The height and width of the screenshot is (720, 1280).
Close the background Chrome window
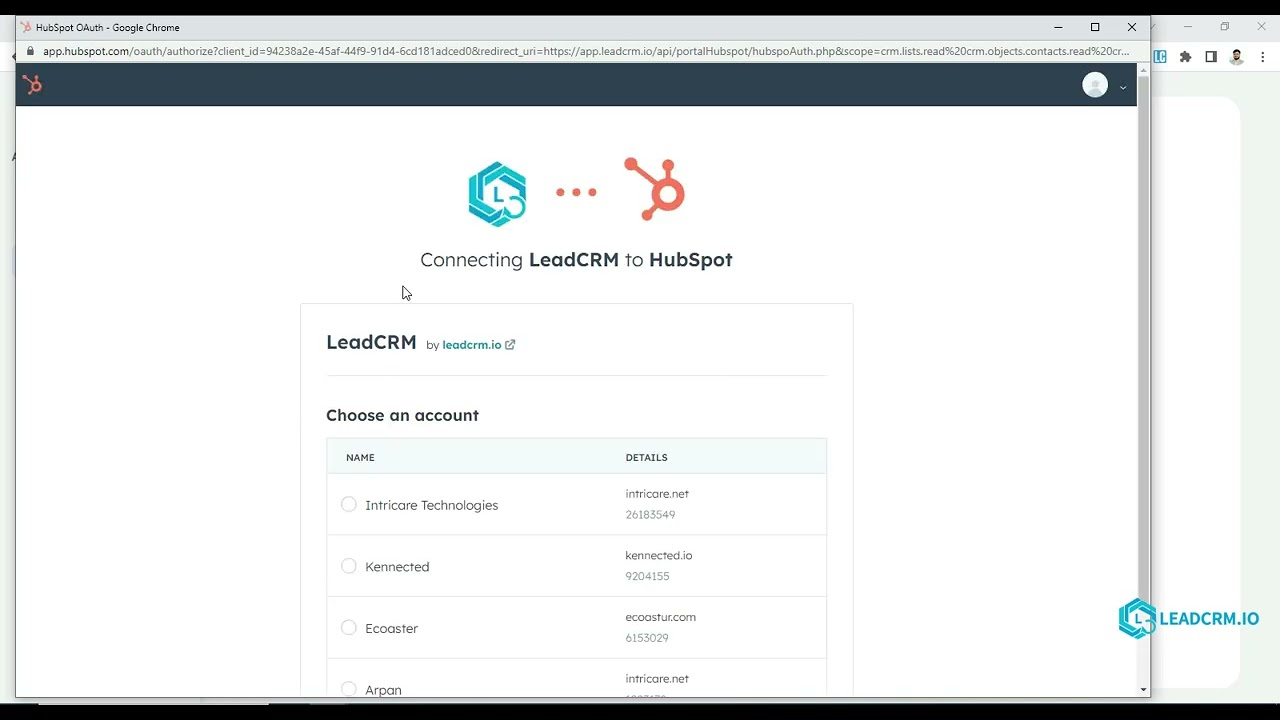[x=1261, y=27]
